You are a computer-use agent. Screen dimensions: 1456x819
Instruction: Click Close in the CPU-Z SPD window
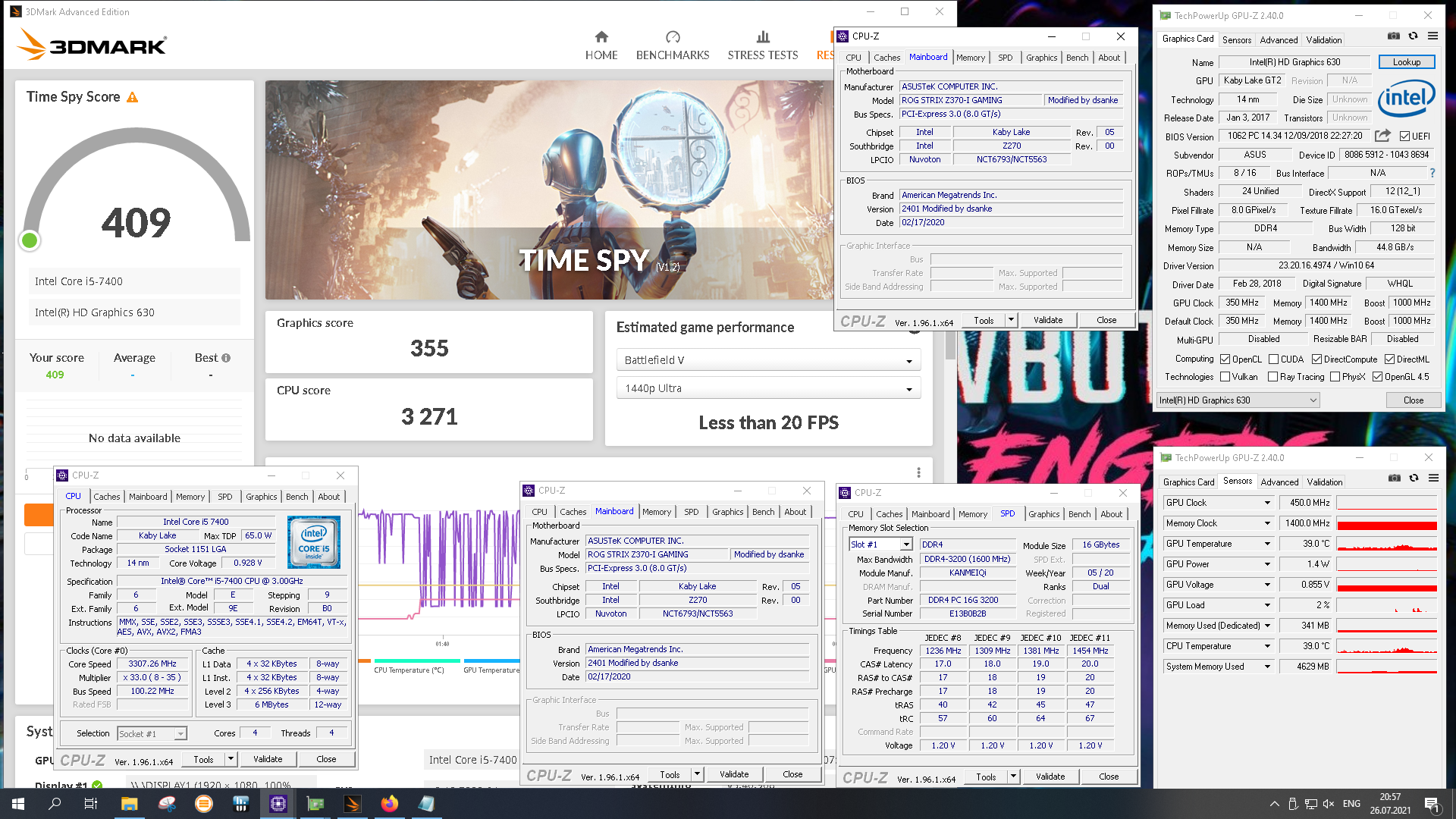click(1108, 777)
